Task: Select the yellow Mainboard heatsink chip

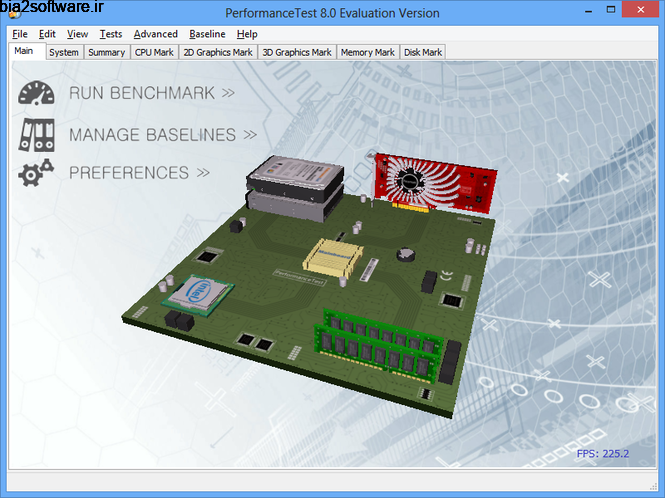Action: [x=333, y=259]
